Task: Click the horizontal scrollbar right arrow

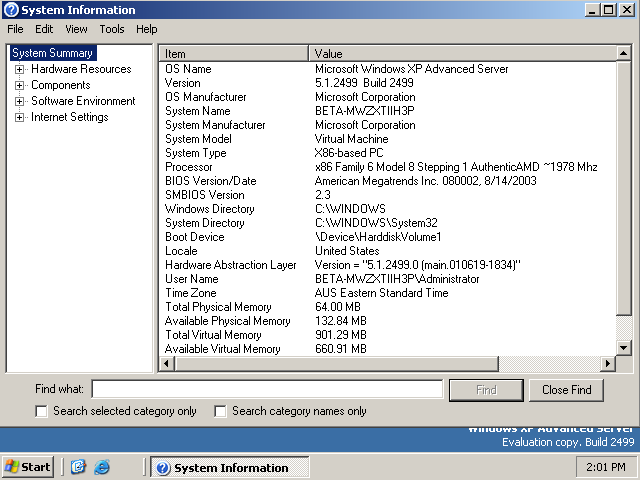Action: coord(607,363)
